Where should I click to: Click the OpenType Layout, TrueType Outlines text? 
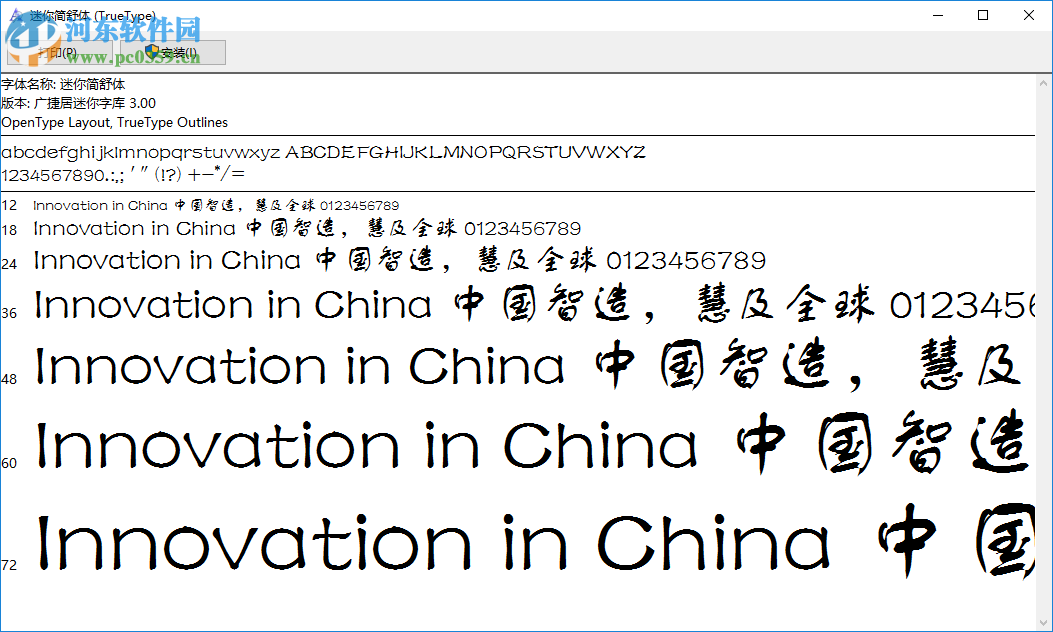(115, 122)
